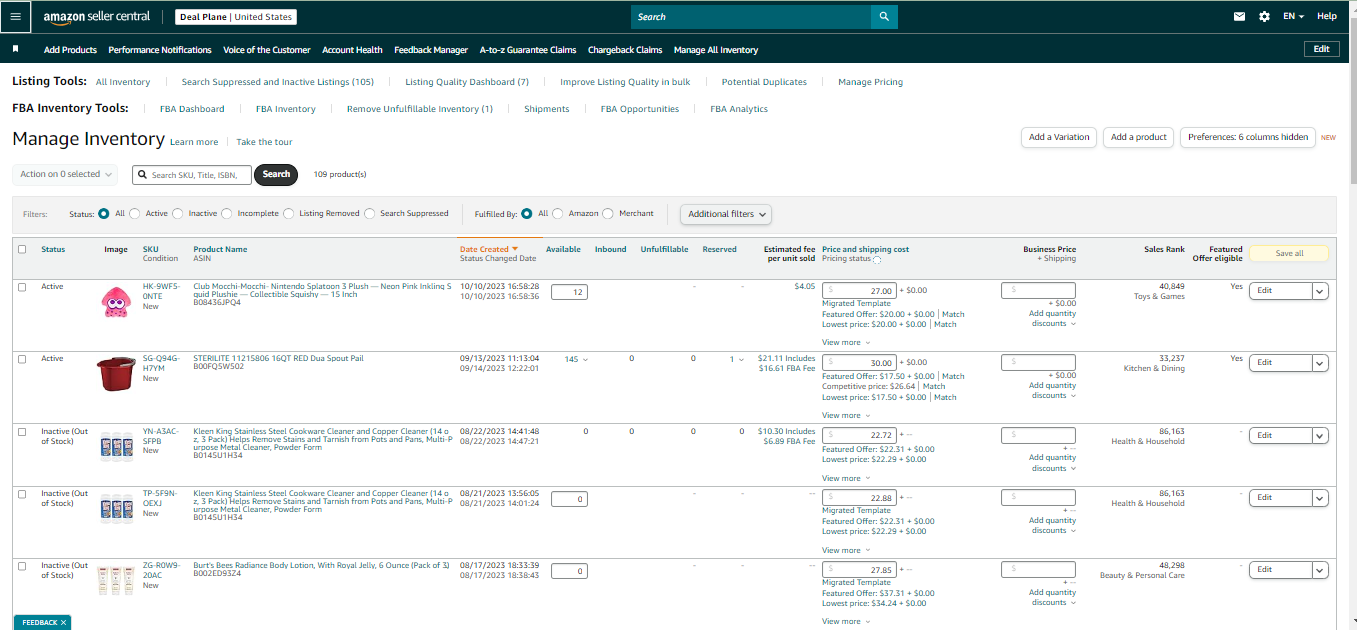The width and height of the screenshot is (1357, 630).
Task: Open the Add Products menu item
Action: [x=70, y=50]
